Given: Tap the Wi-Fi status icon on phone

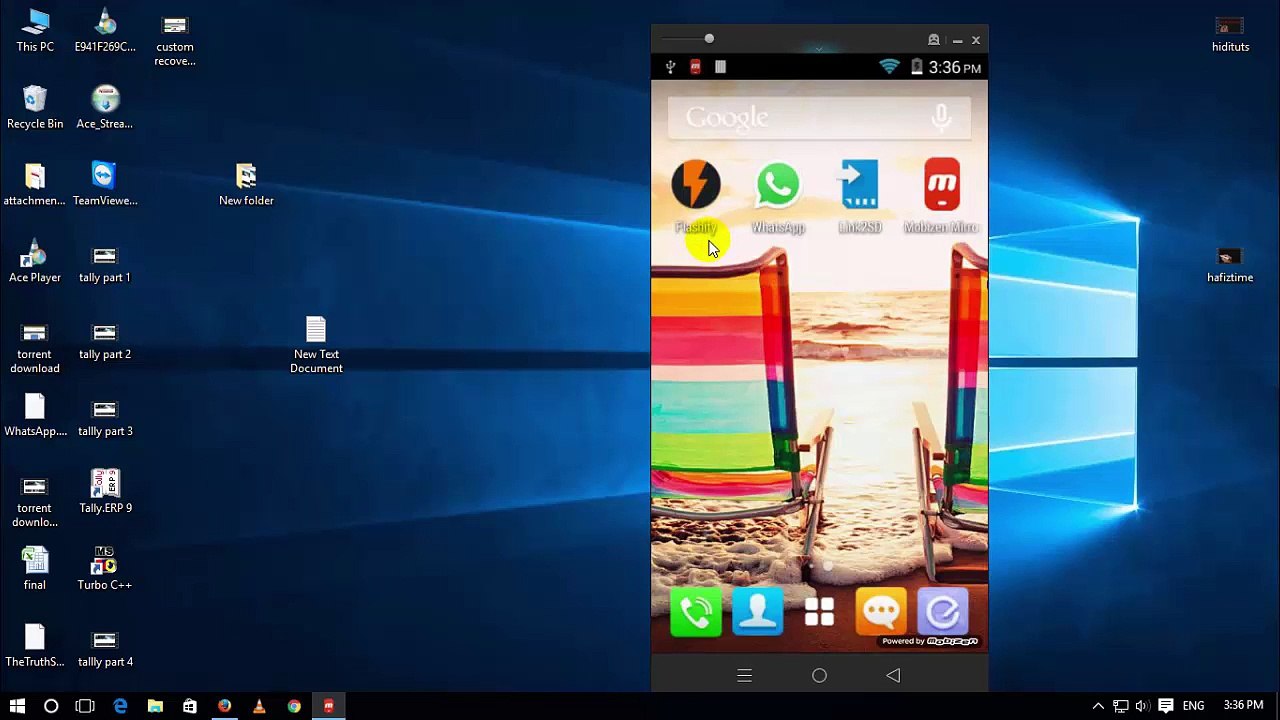Looking at the screenshot, I should point(889,67).
